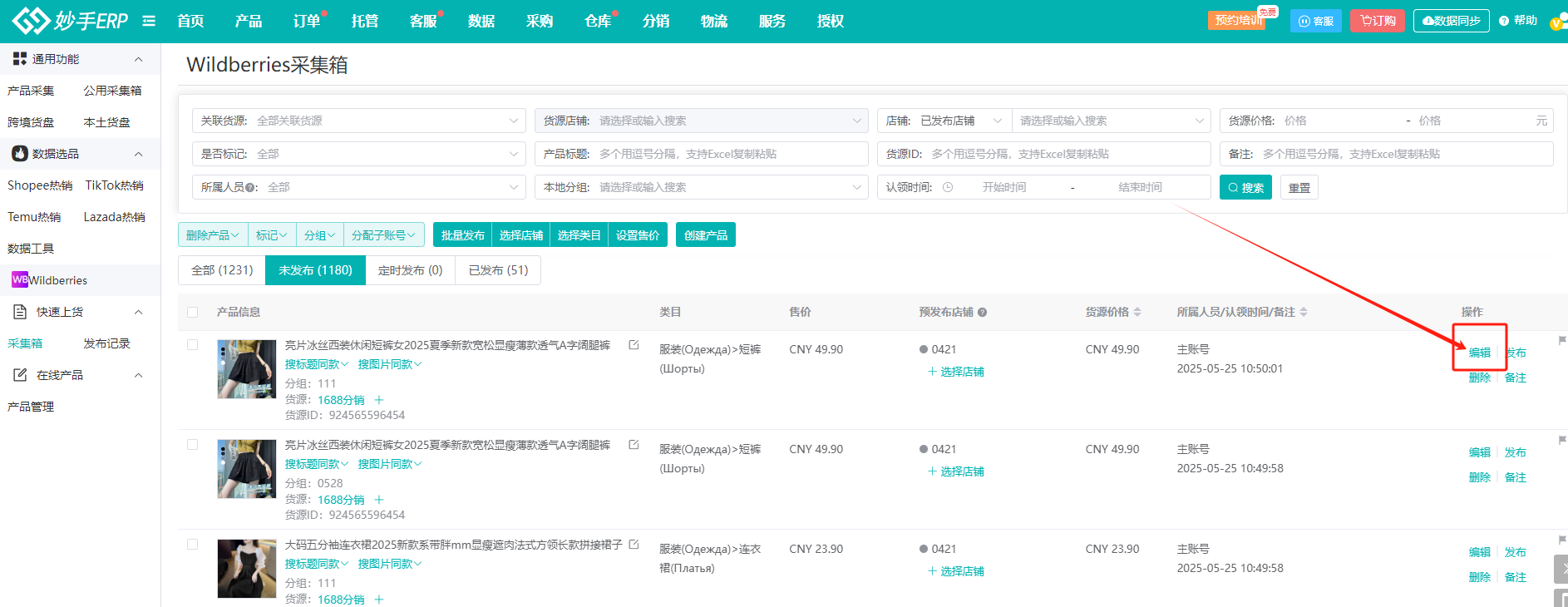Switch to 全部 (1231) tab
1568x607 pixels.
tap(222, 270)
